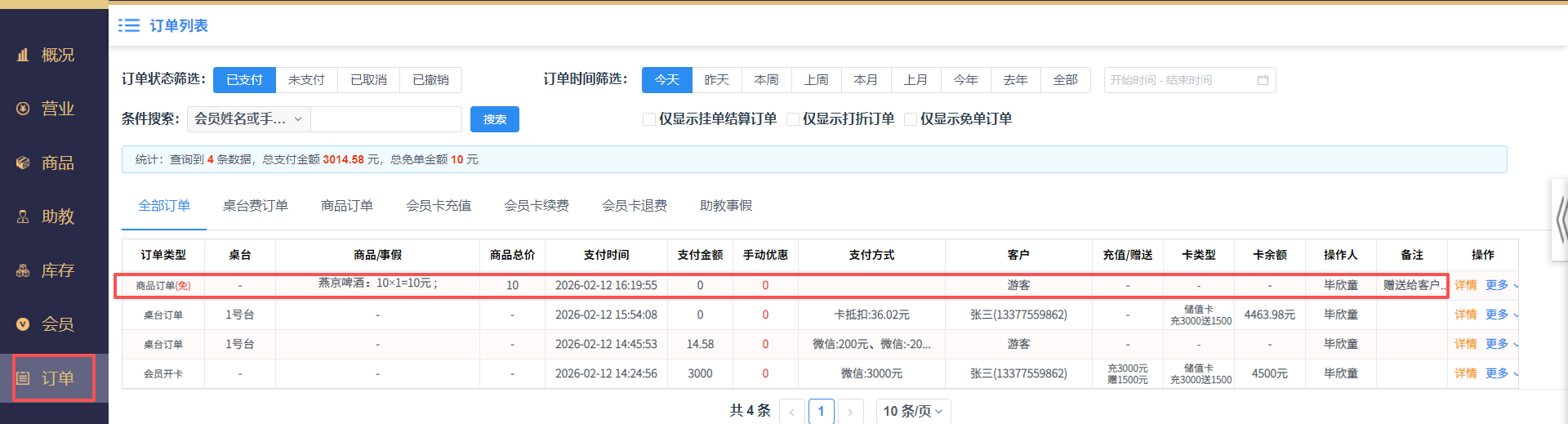Expand 更多 menu for the 会员开卡 order
This screenshot has height=424, width=1568.
point(1501,373)
